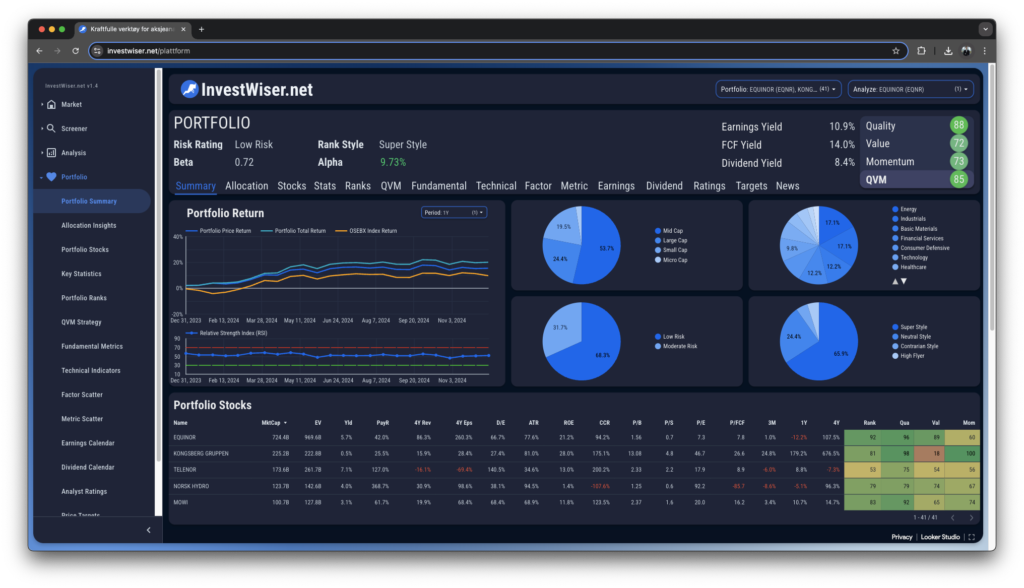Image resolution: width=1024 pixels, height=588 pixels.
Task: Click the Privacy link
Action: (x=901, y=537)
